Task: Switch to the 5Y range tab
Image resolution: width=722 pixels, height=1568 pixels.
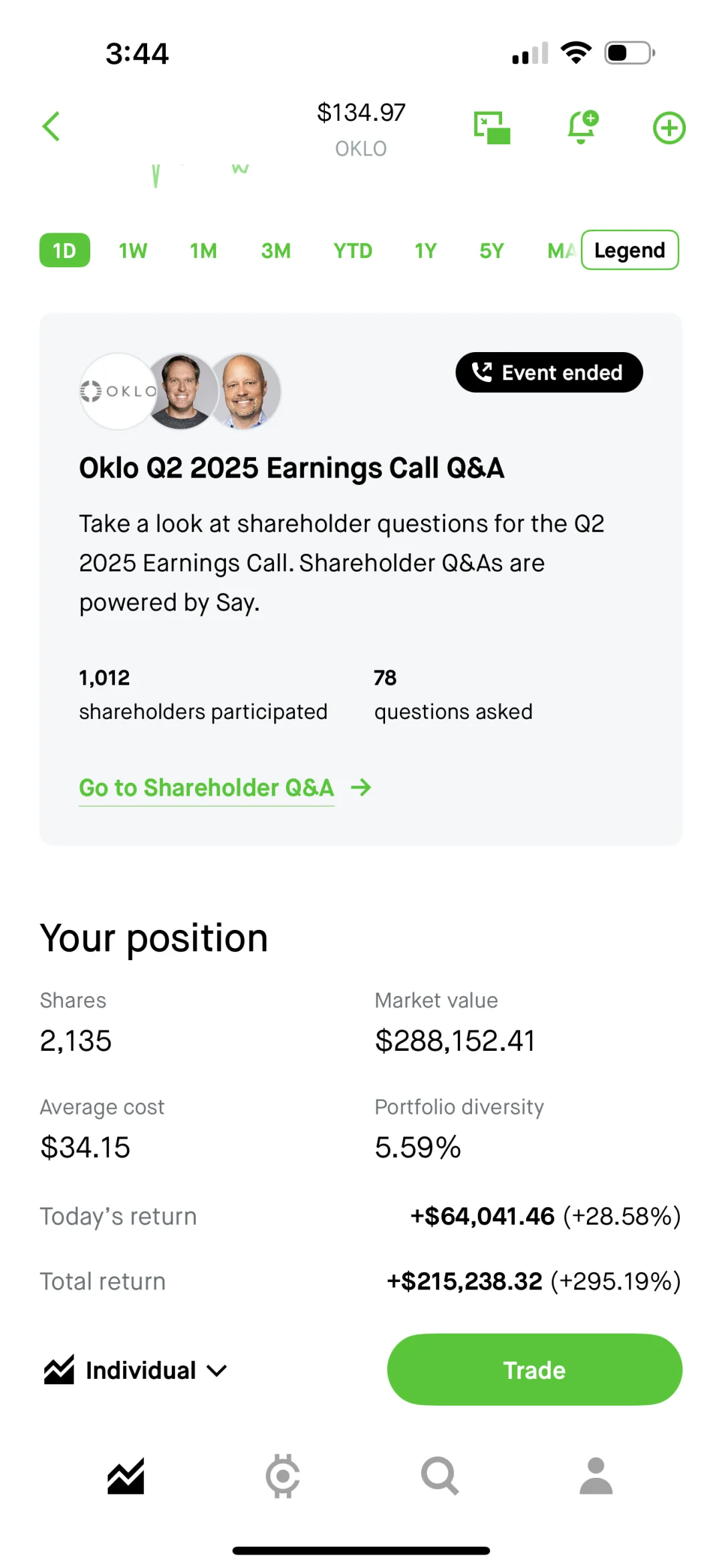Action: (x=491, y=251)
